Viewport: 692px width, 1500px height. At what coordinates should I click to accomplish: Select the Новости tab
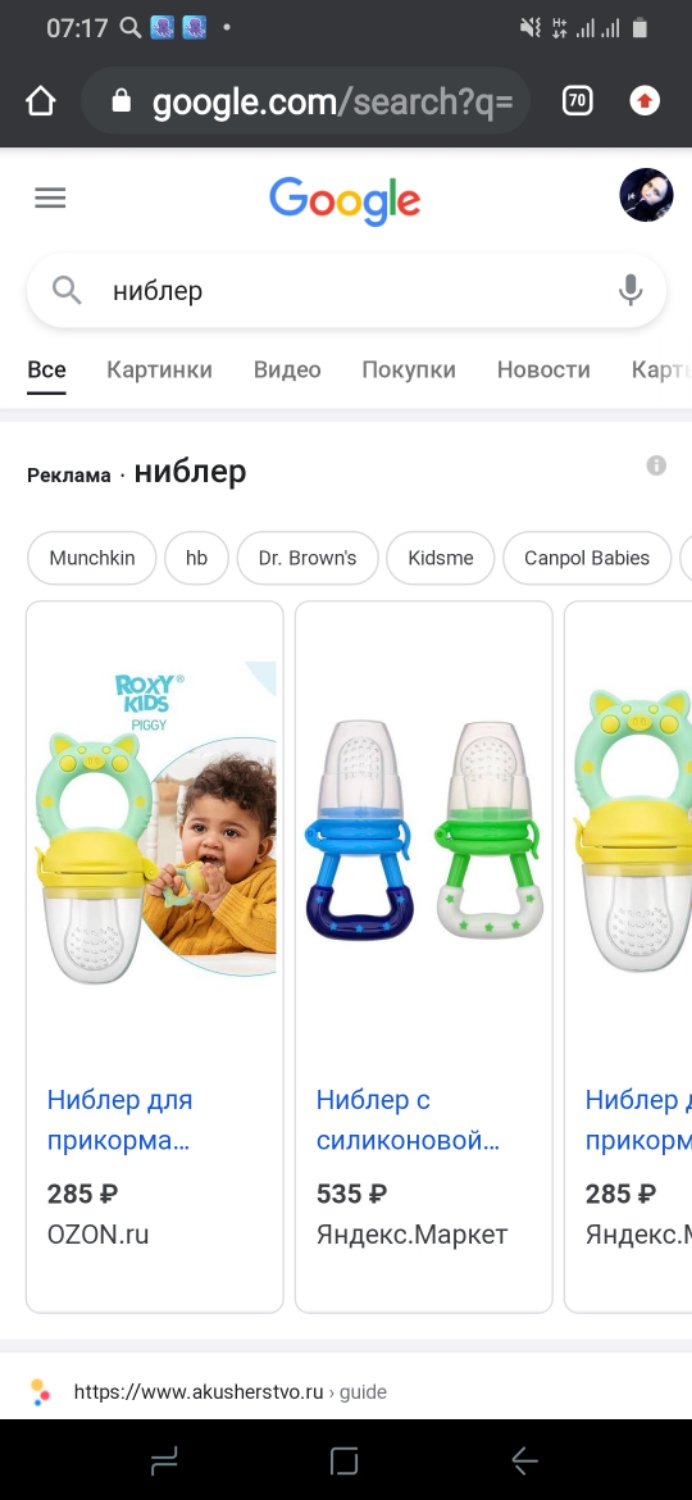pos(544,370)
